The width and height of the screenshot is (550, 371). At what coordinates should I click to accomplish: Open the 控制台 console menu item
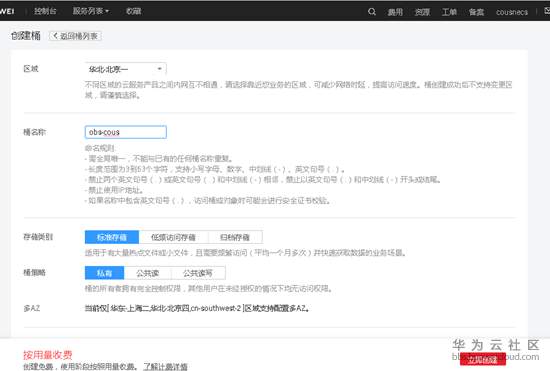(45, 11)
